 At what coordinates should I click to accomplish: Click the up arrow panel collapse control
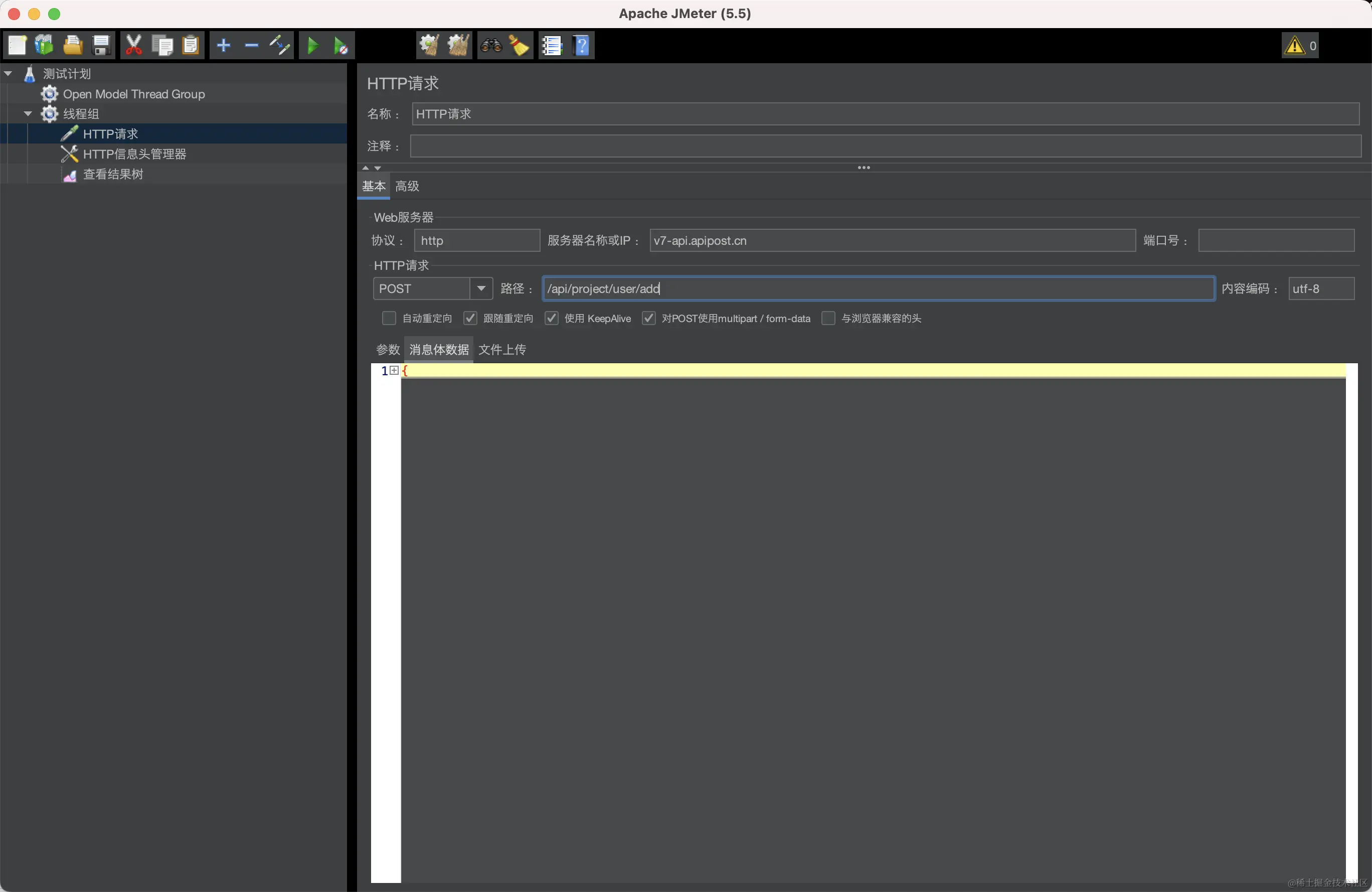[366, 168]
